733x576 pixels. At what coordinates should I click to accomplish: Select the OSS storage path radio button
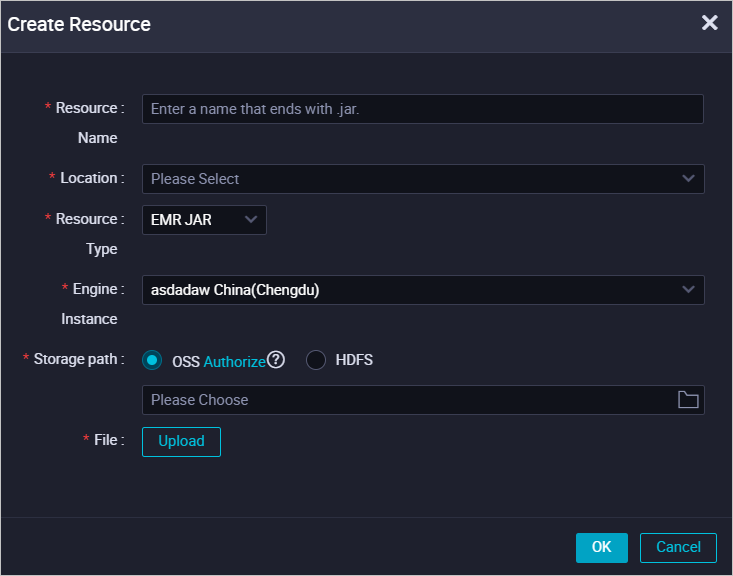(152, 360)
